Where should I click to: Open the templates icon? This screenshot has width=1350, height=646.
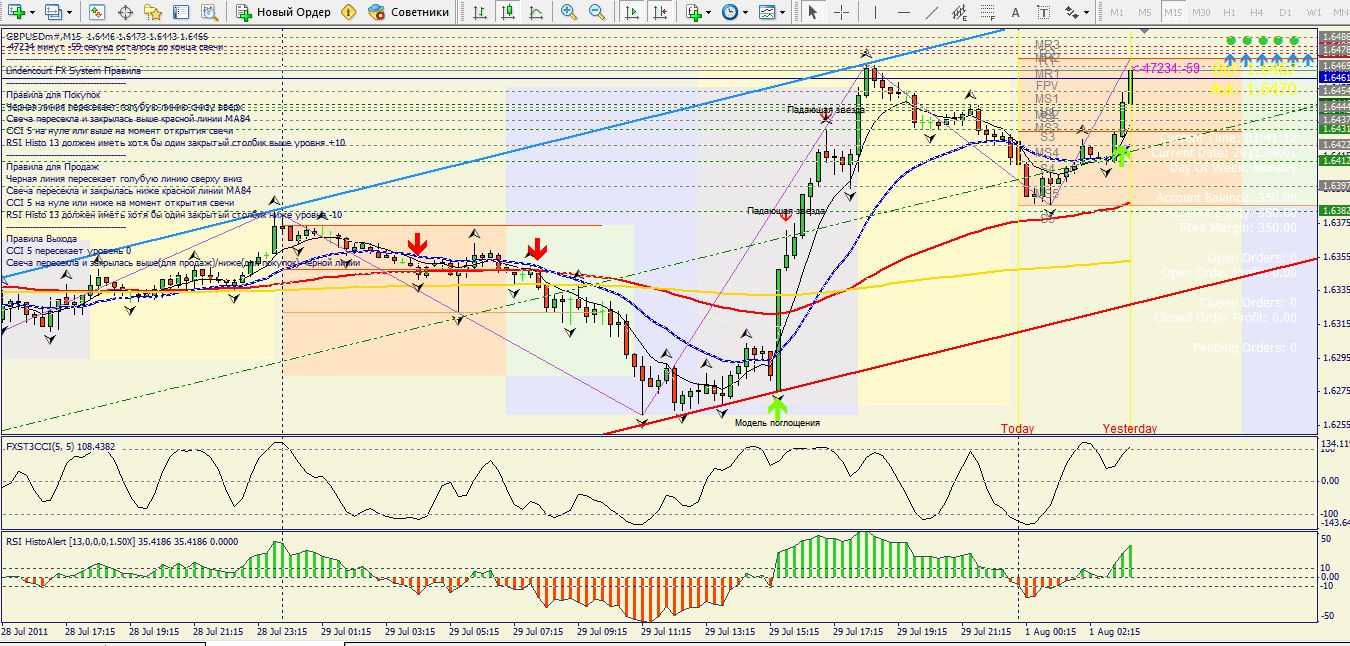tap(767, 12)
